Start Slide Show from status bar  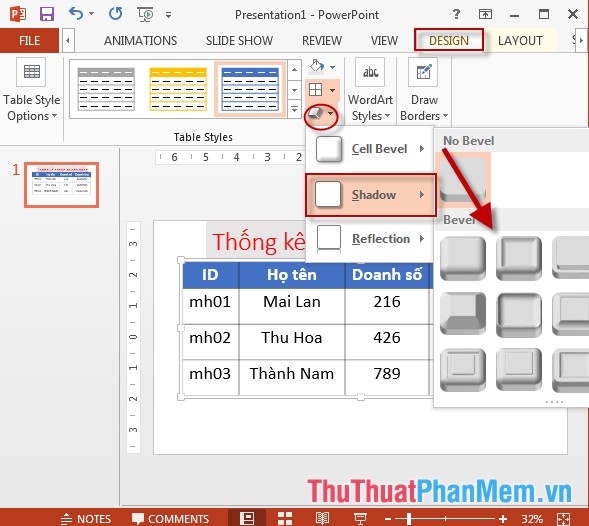[x=360, y=518]
